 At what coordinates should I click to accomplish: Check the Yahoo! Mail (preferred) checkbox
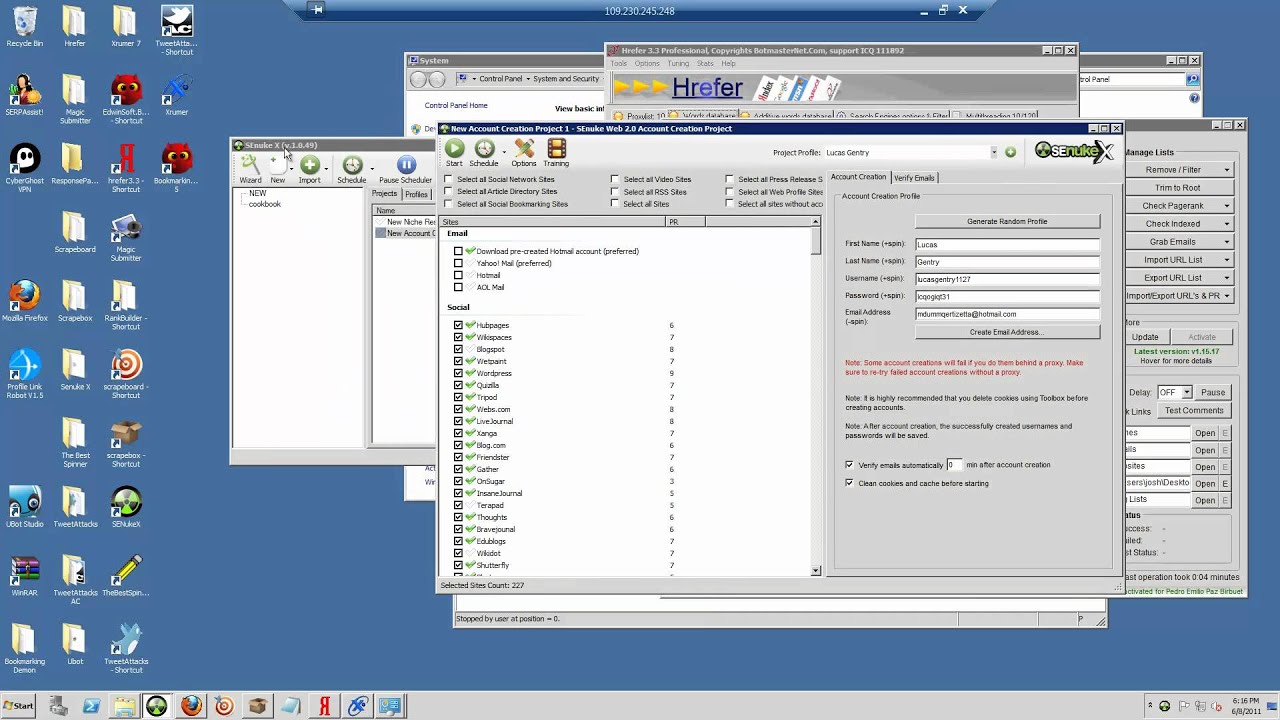tap(458, 263)
